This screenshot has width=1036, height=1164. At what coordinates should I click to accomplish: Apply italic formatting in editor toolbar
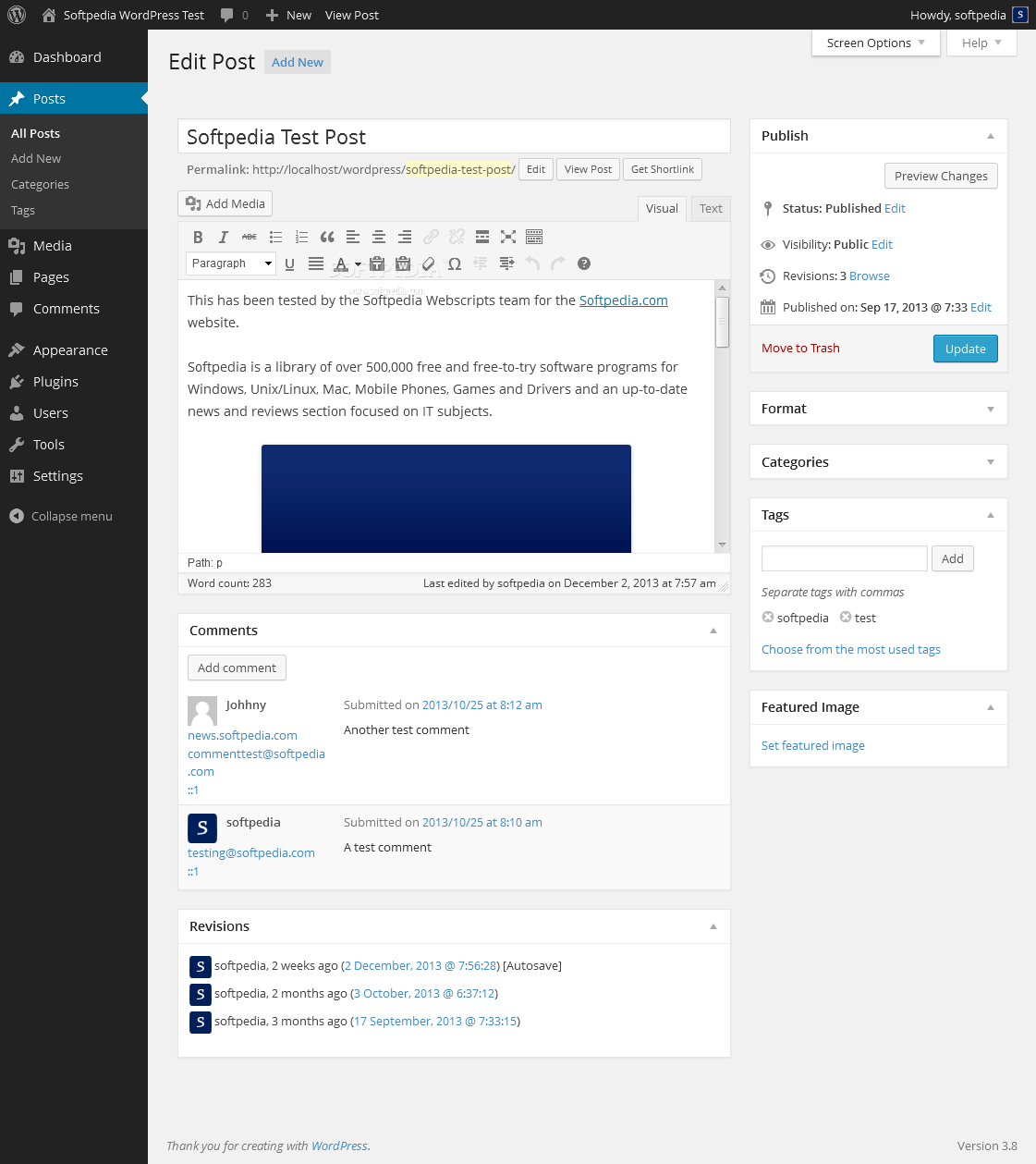tap(223, 238)
